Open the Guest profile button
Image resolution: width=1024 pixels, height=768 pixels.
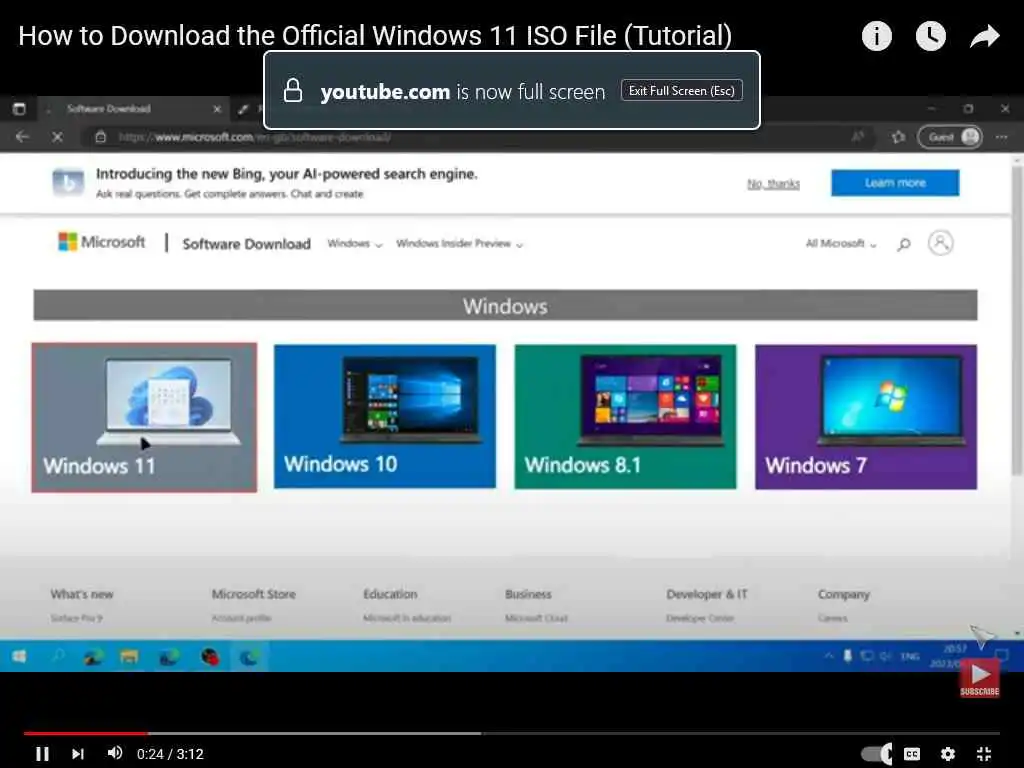(x=950, y=137)
